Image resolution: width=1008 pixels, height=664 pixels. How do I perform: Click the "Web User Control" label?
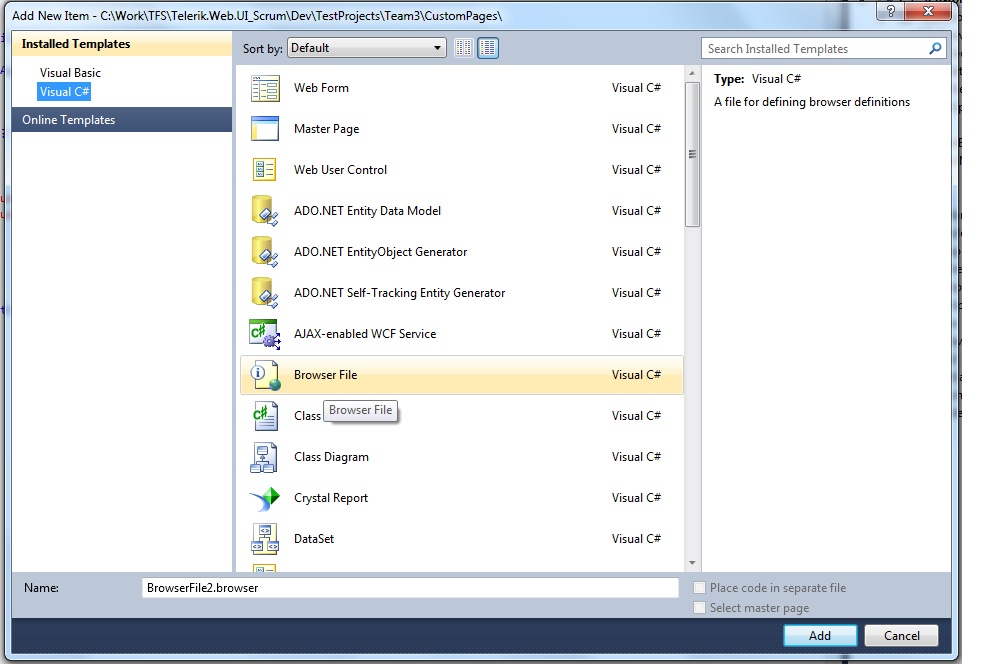coord(341,170)
